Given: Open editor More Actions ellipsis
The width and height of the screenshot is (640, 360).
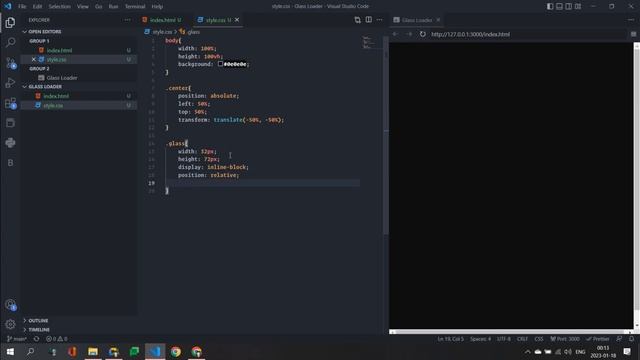Looking at the screenshot, I should tap(380, 20).
